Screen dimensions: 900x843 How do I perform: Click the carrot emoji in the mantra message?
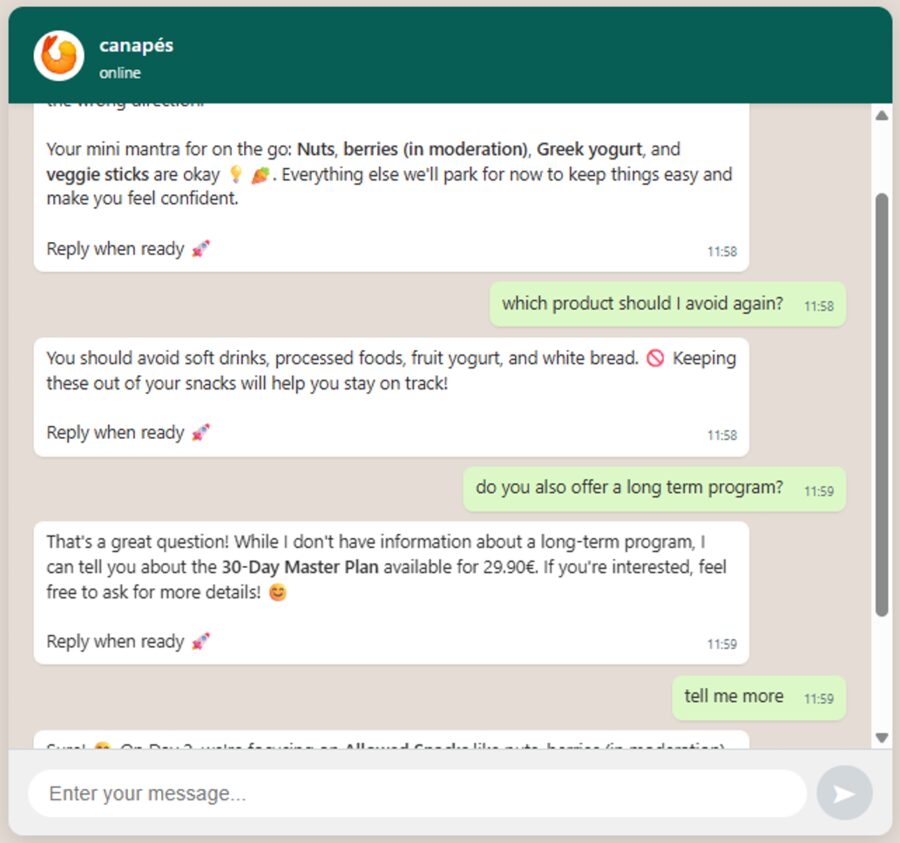coord(260,174)
